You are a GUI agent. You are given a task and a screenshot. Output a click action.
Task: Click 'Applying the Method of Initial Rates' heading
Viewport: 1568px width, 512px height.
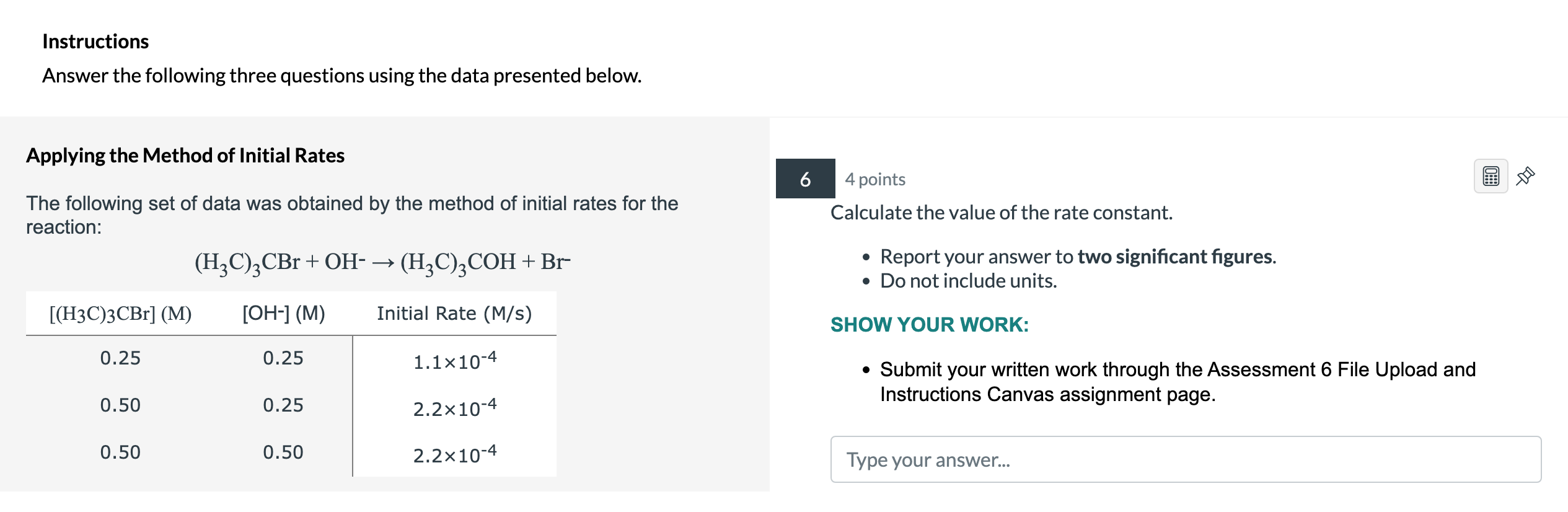pyautogui.click(x=185, y=156)
